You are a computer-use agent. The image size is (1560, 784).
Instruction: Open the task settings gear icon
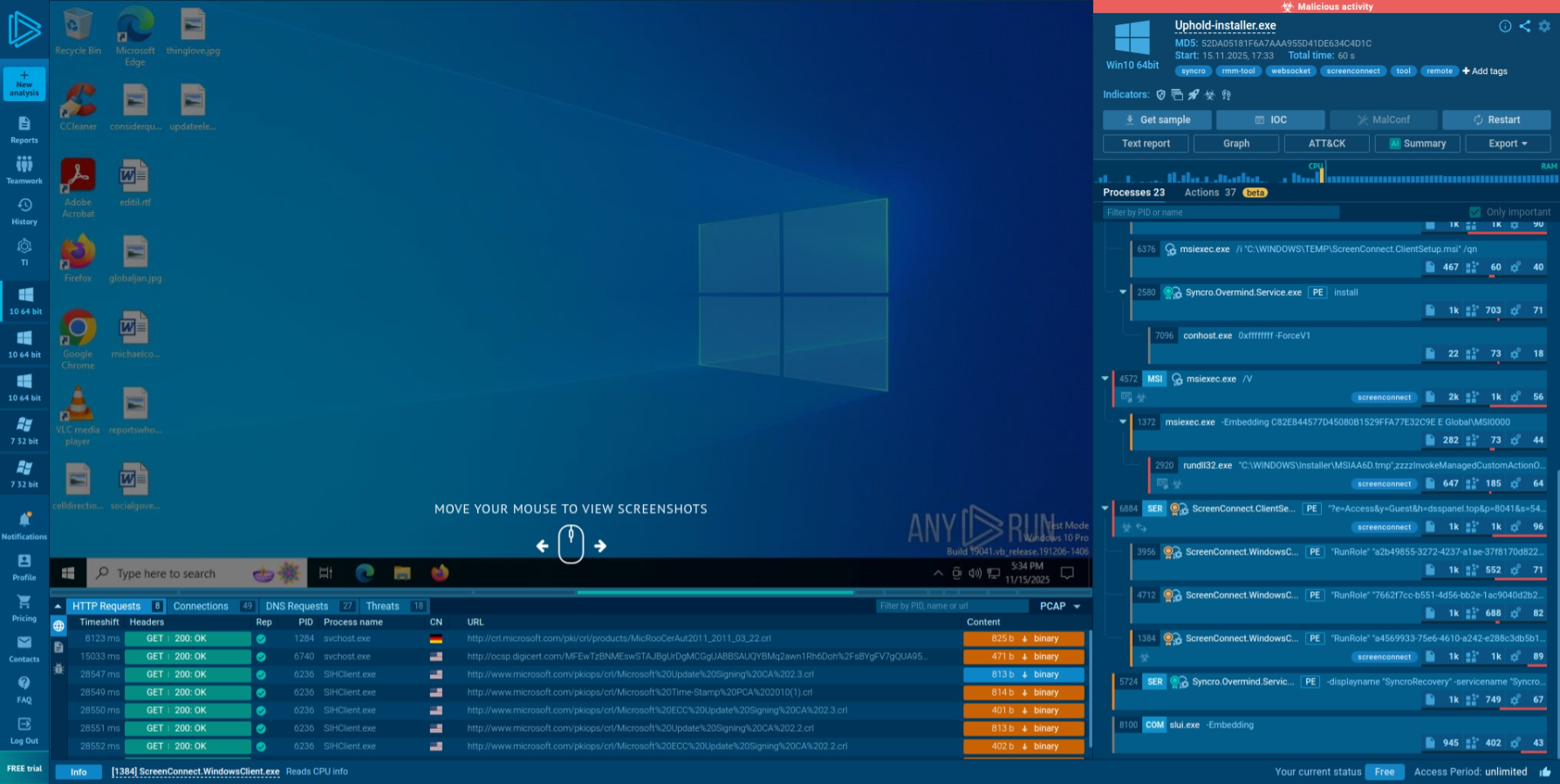pyautogui.click(x=1544, y=26)
